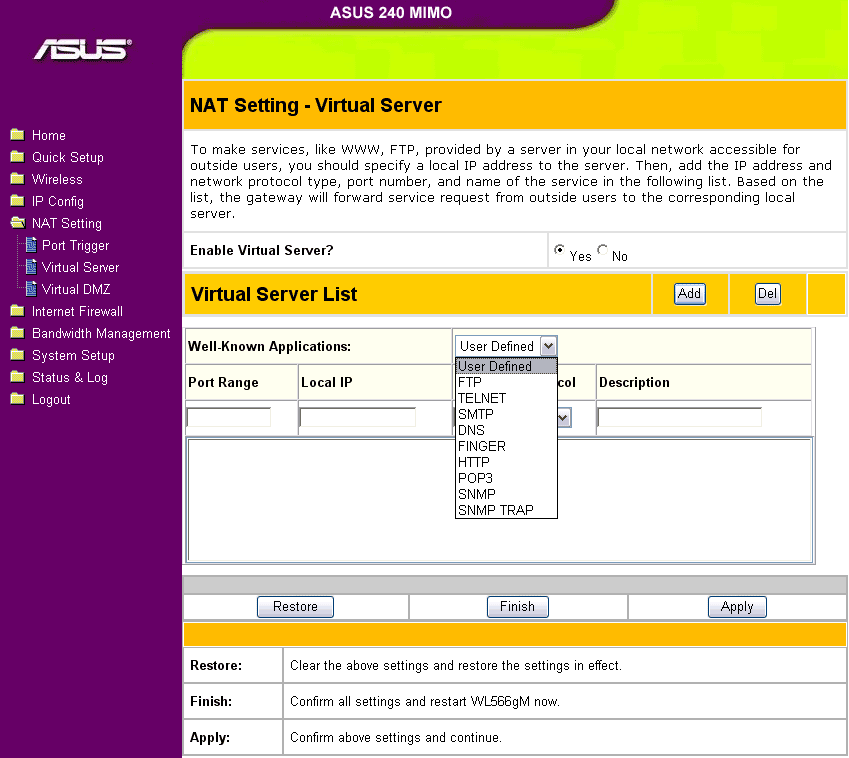This screenshot has width=849, height=758.
Task: Click the ASUS logo
Action: [82, 49]
